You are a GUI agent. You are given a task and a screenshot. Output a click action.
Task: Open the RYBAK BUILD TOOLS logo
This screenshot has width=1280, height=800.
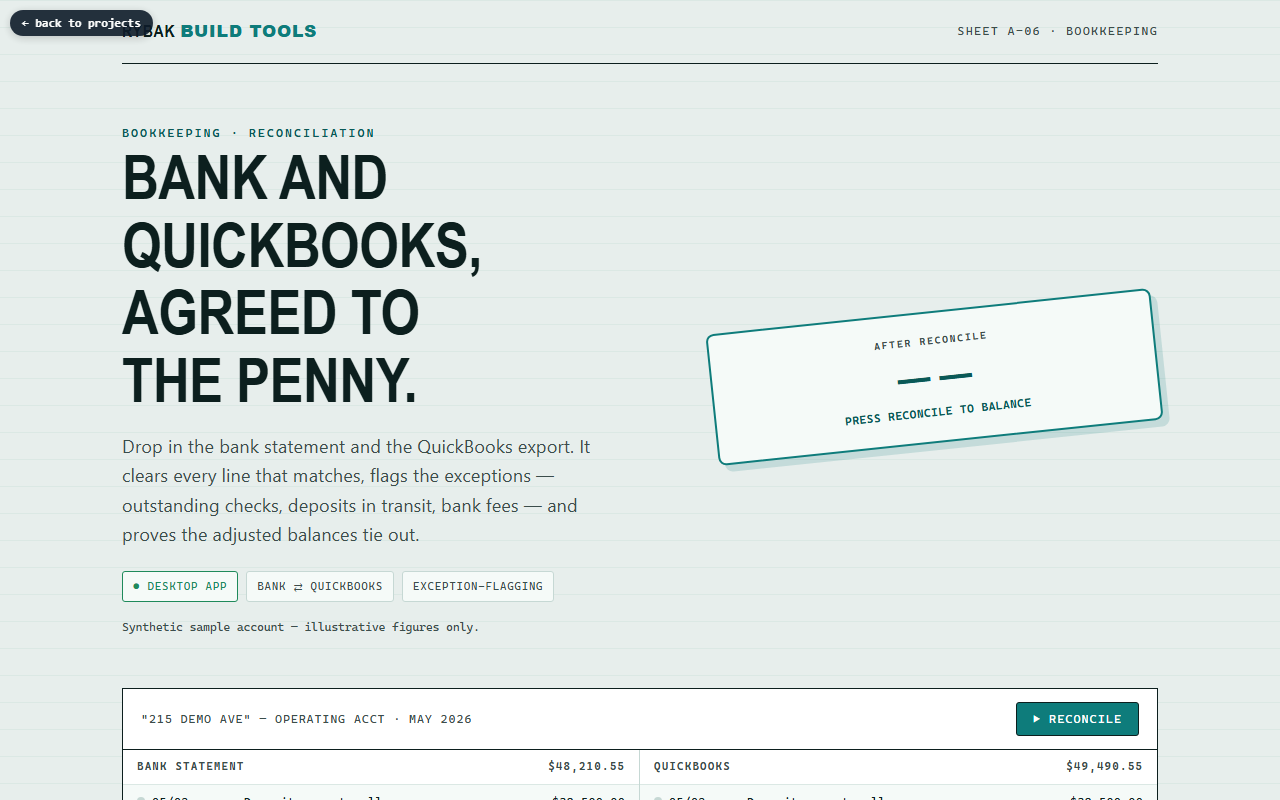click(x=219, y=31)
